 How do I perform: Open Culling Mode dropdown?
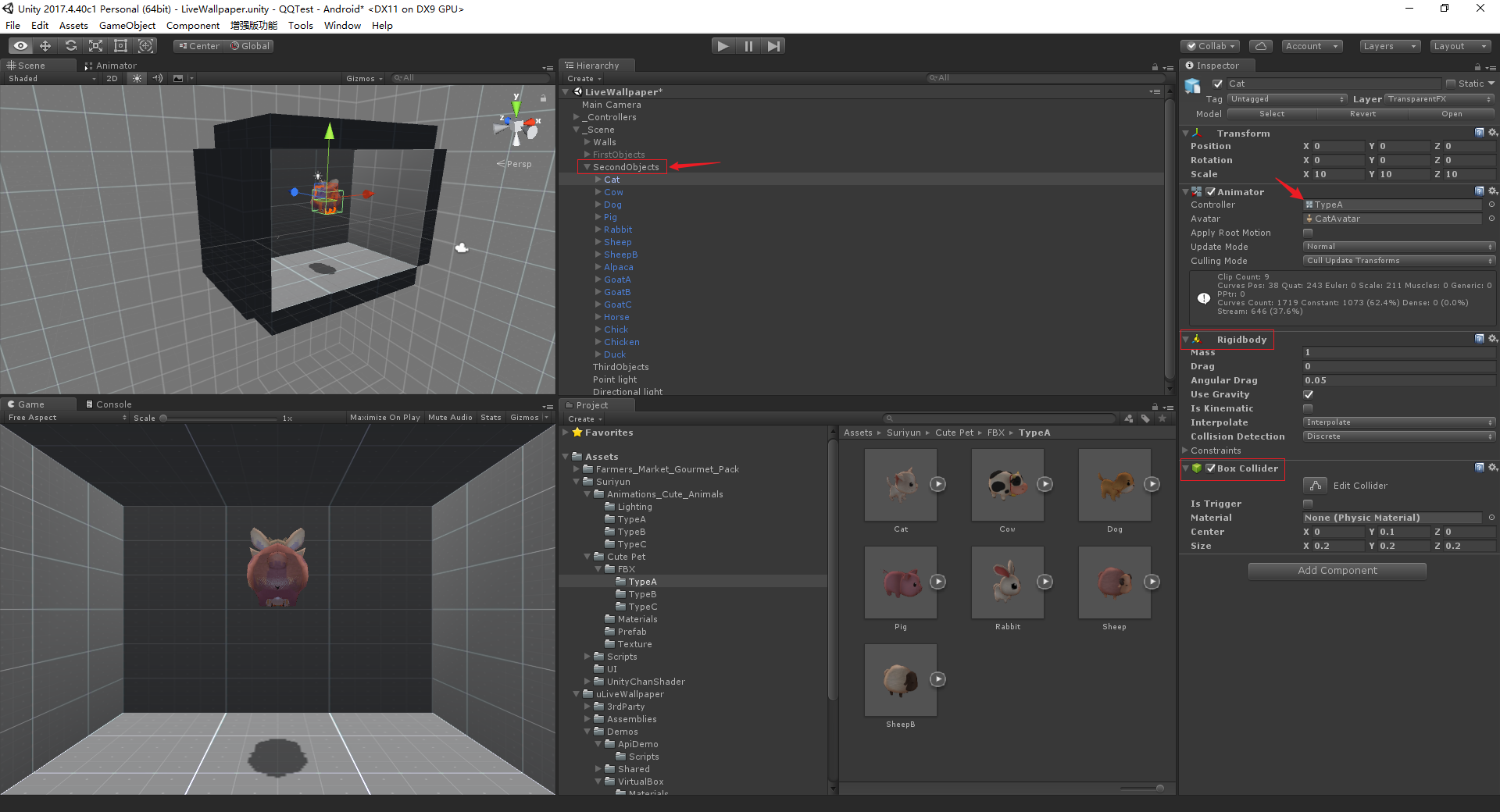point(1398,261)
